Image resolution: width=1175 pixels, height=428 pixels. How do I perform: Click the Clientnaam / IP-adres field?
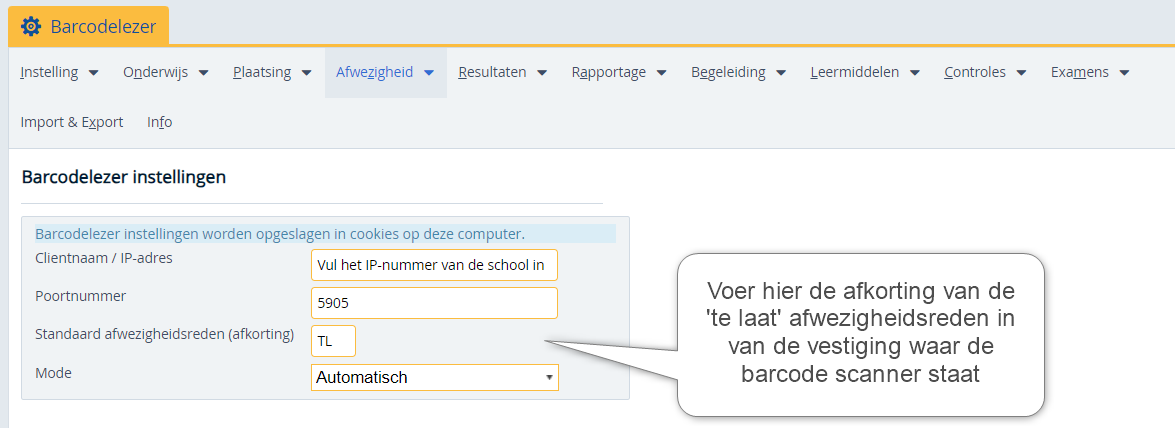point(434,266)
